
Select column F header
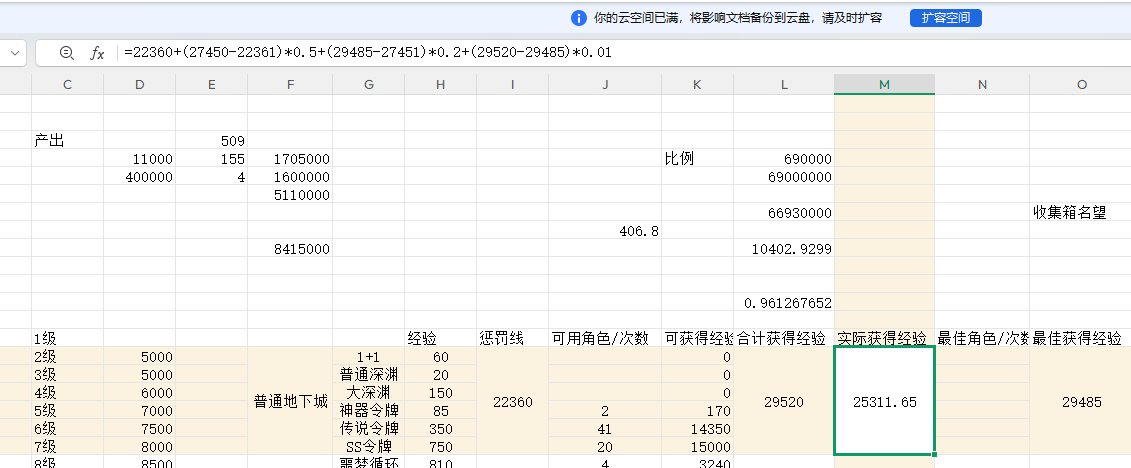290,85
